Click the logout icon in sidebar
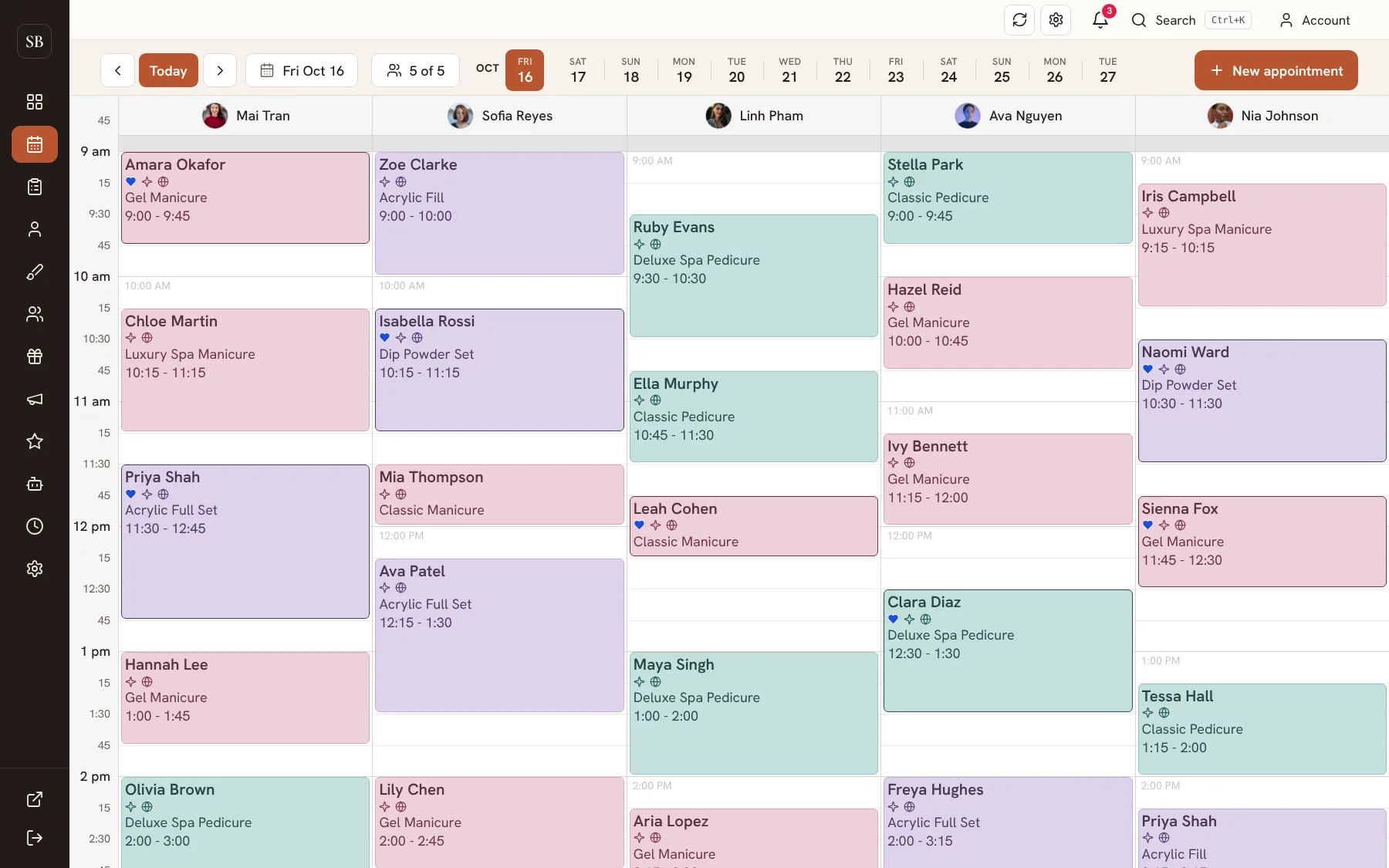Screen dimensions: 1389x868 [x=35, y=838]
